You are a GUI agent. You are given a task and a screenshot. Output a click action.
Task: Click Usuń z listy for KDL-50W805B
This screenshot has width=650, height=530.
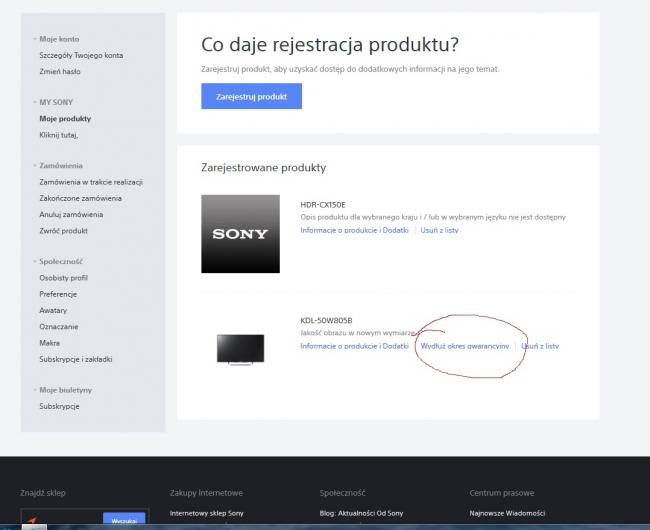coord(540,346)
